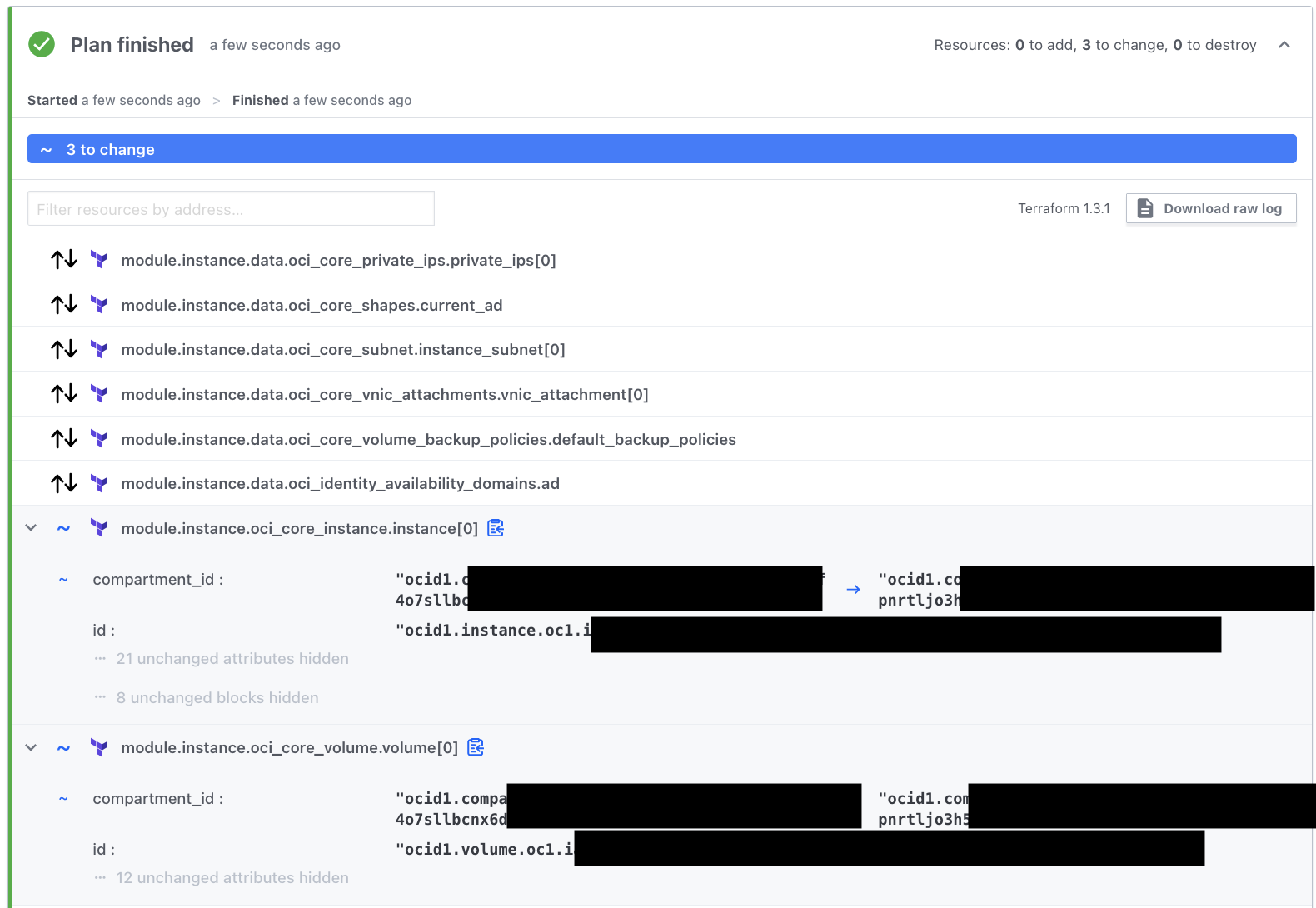1316x908 pixels.
Task: Collapse the oci_core_instance.instance[0] resource
Action: [31, 528]
